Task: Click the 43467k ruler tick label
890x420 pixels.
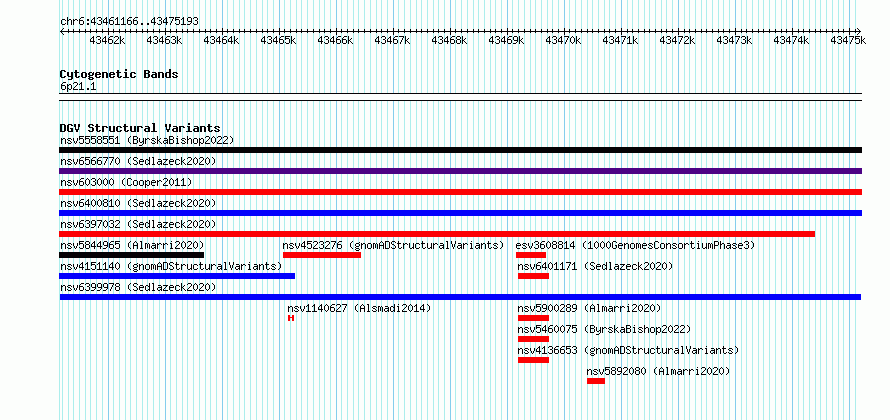Action: [x=392, y=40]
